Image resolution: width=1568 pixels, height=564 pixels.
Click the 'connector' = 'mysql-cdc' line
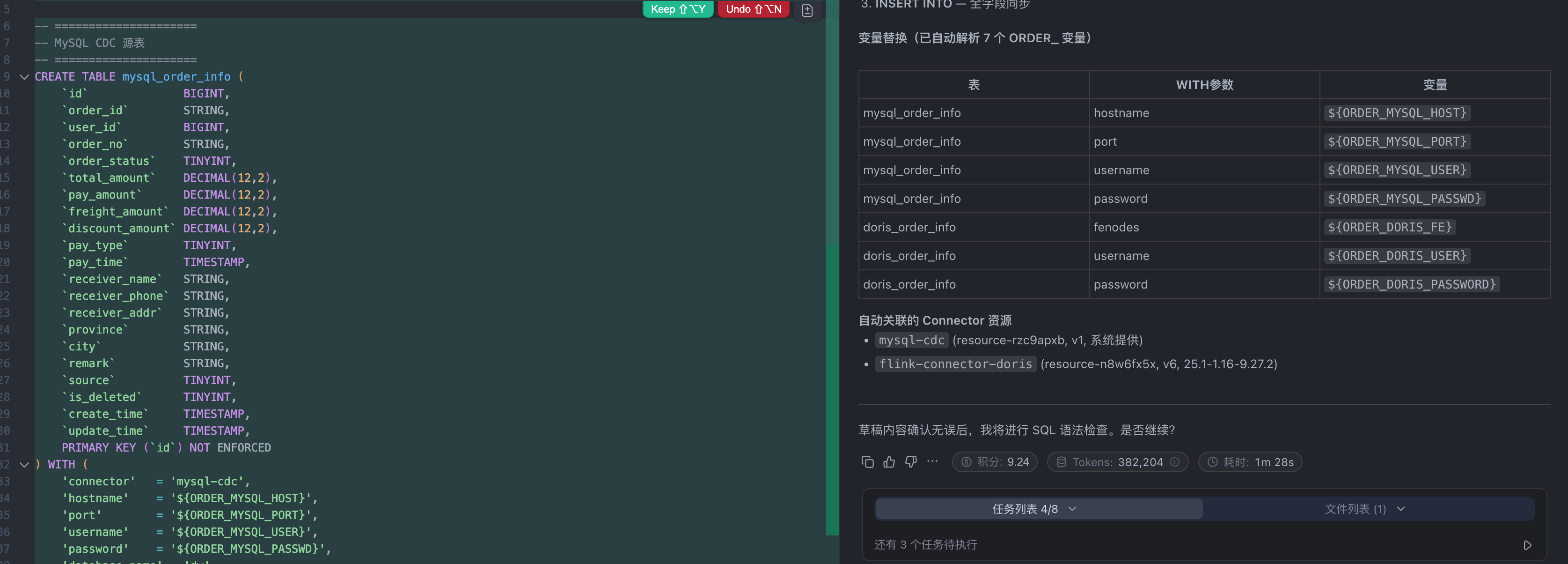(156, 481)
